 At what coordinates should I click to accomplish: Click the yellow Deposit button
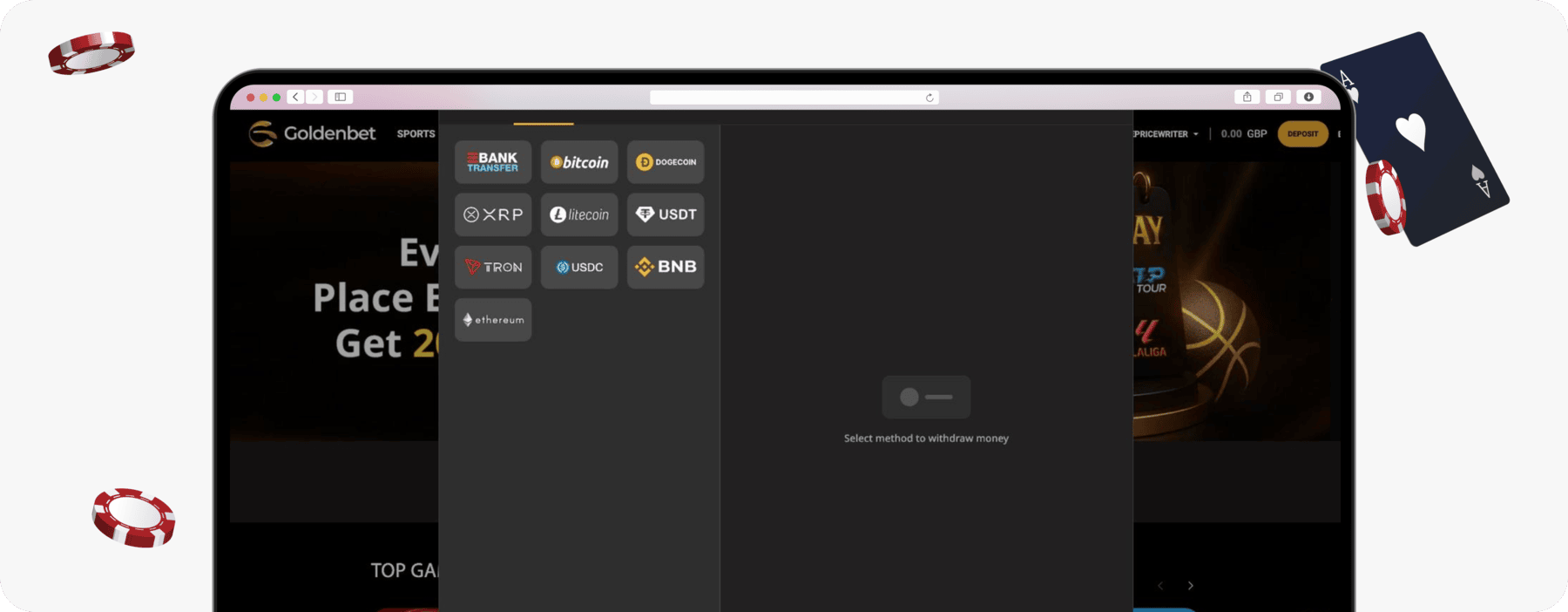1302,134
